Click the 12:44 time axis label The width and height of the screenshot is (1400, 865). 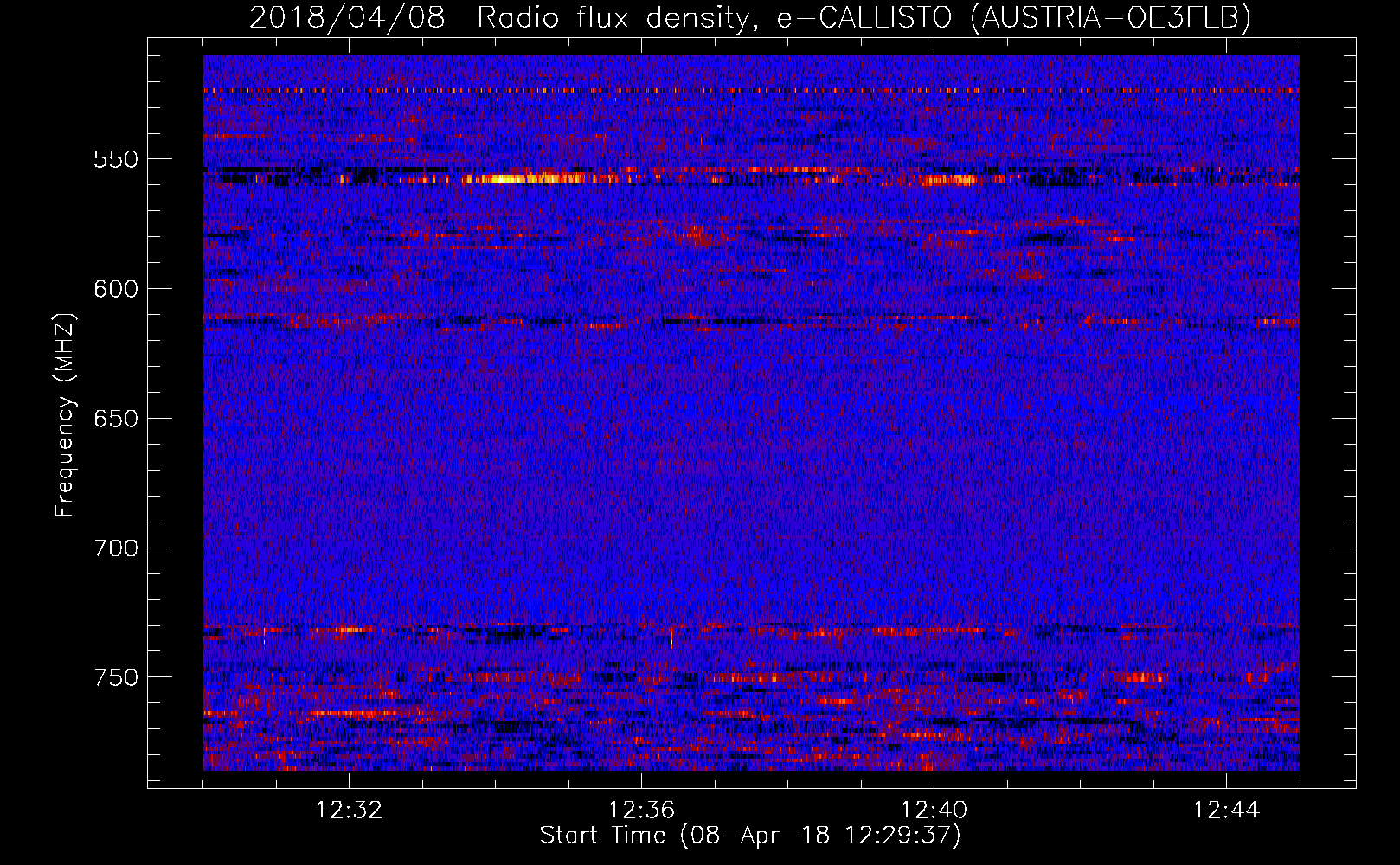point(1226,811)
